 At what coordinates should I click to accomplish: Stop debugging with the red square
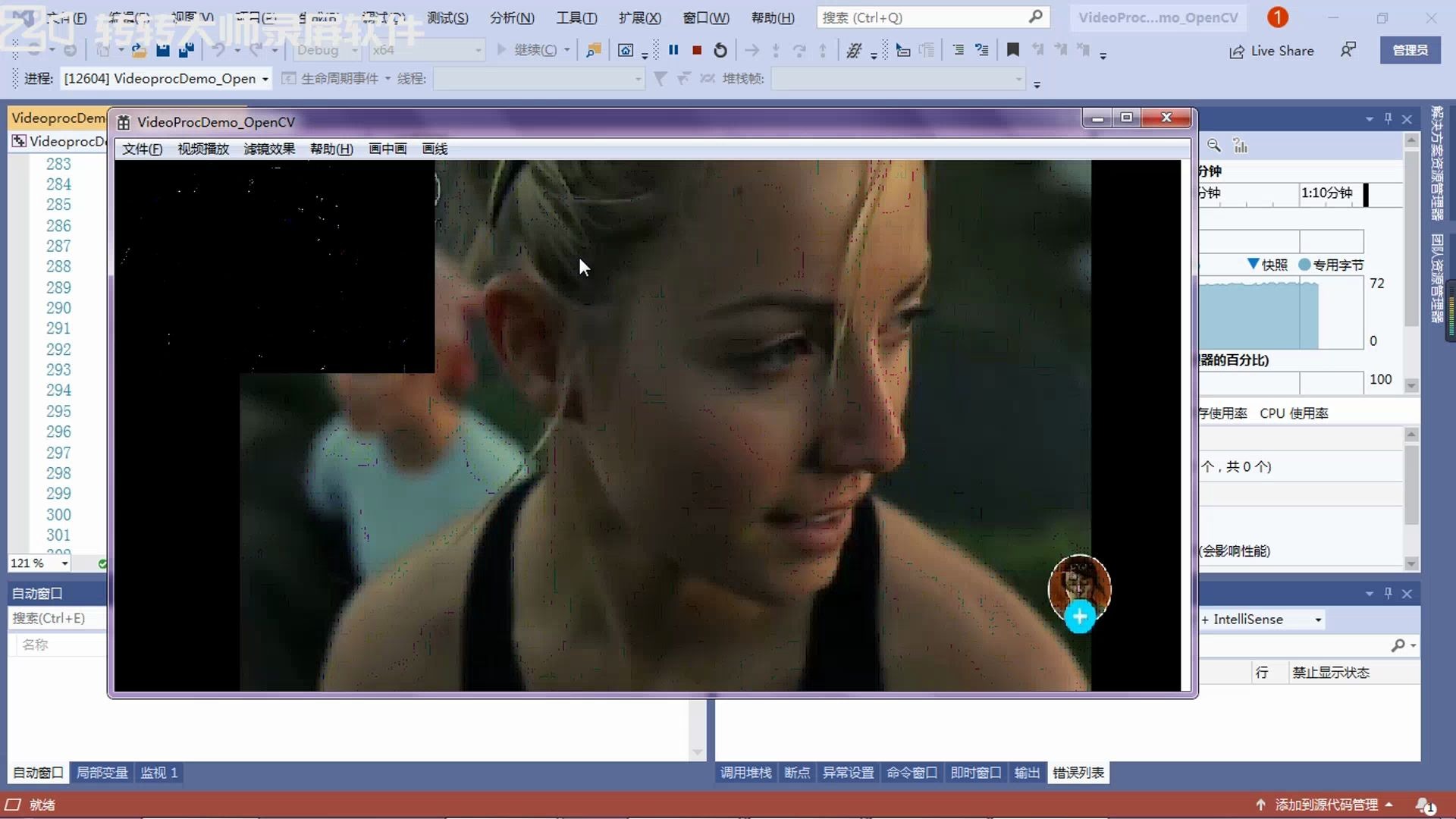pyautogui.click(x=697, y=50)
